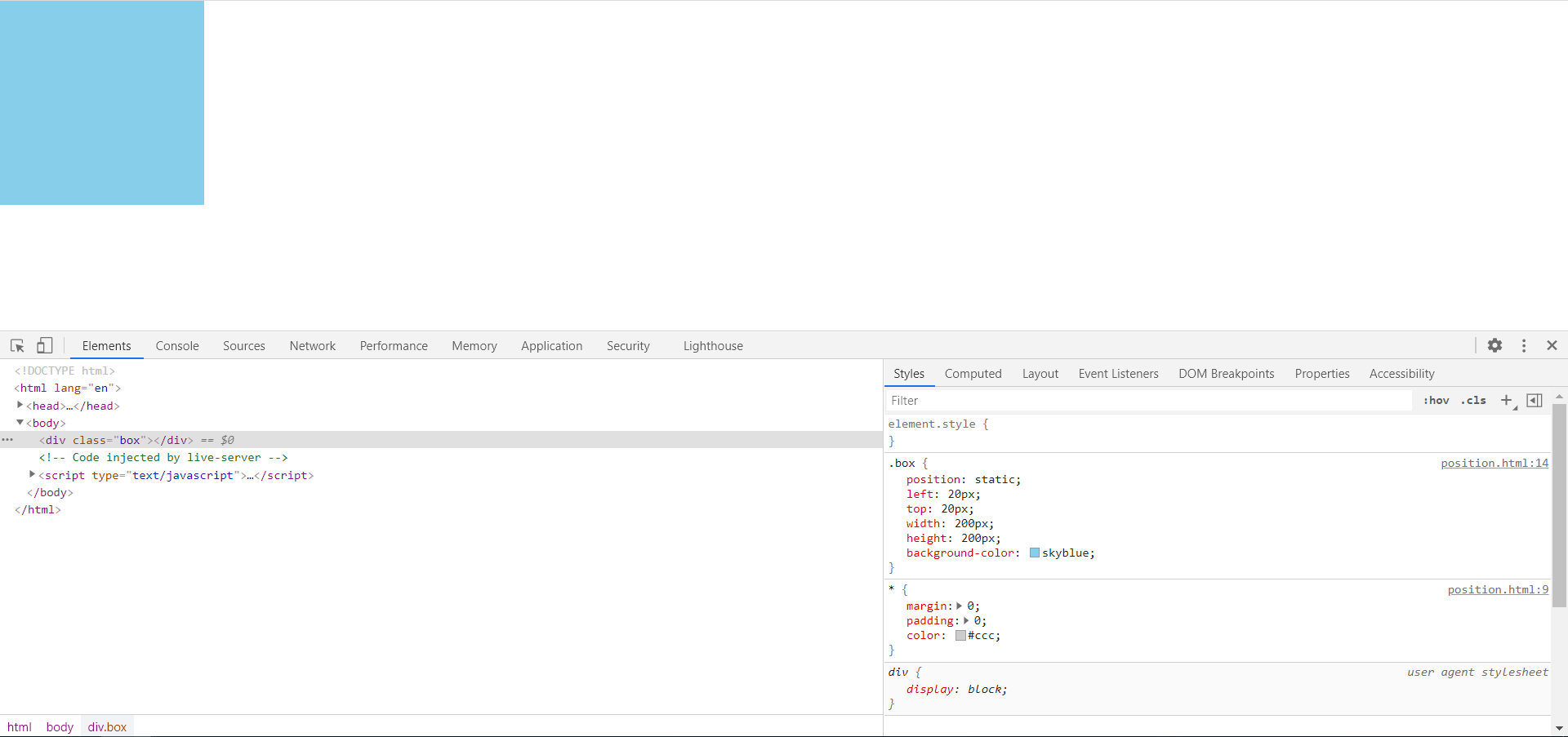Screen dimensions: 1568x737
Task: Toggle the computed styles sidebar icon
Action: 1535,400
